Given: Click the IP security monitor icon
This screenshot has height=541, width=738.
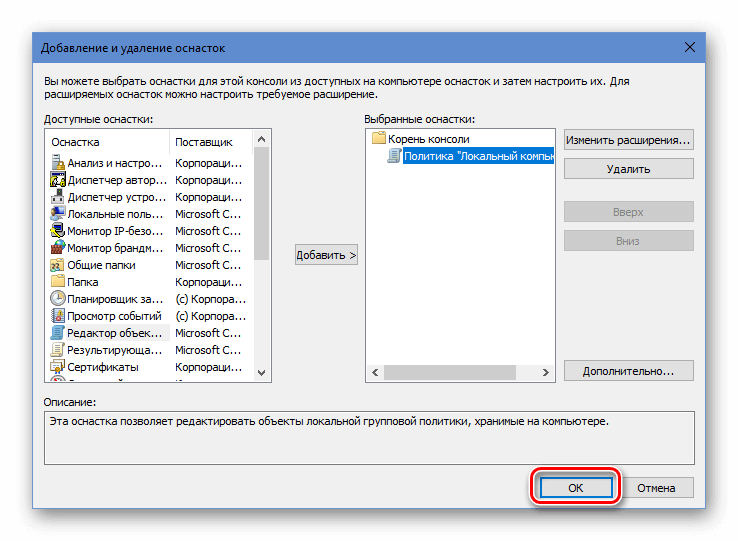Looking at the screenshot, I should pos(57,231).
